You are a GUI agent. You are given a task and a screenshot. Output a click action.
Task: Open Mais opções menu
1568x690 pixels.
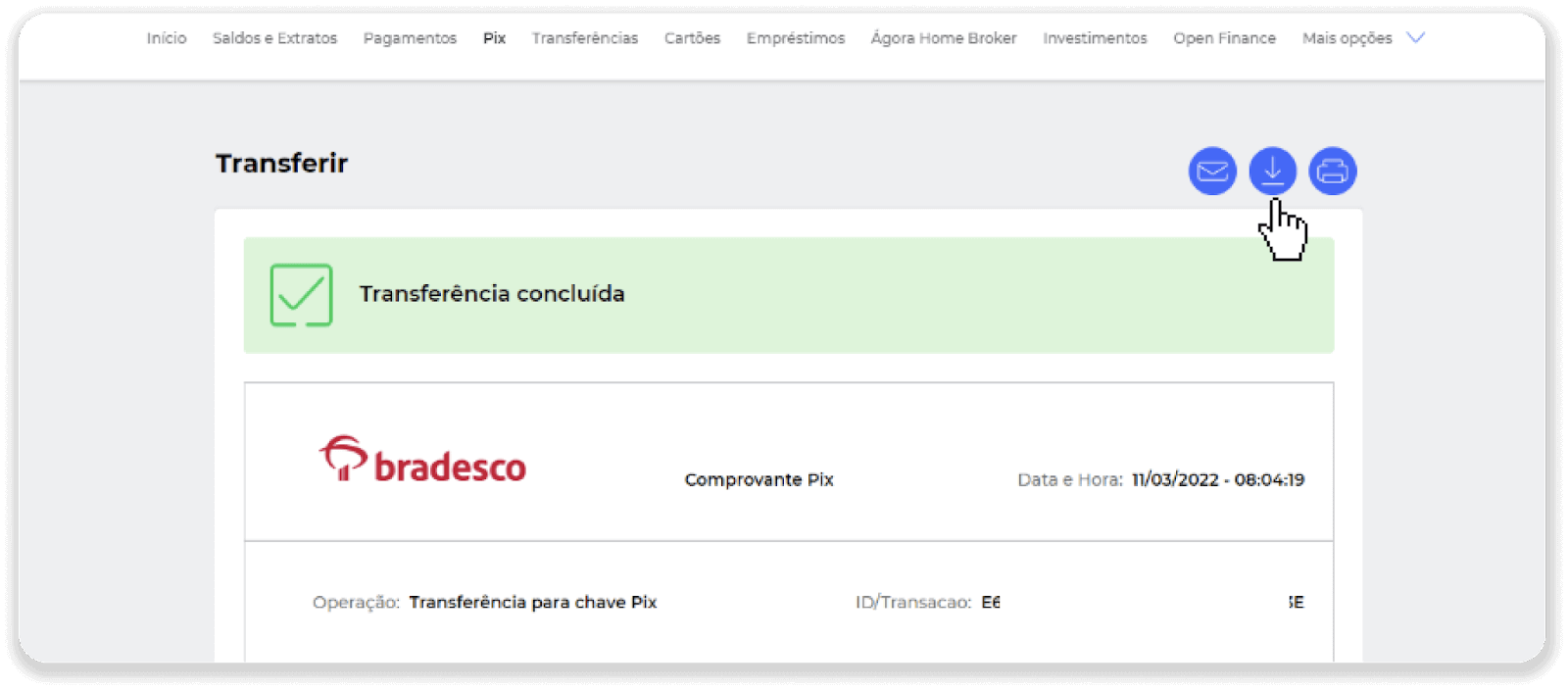(x=1347, y=38)
